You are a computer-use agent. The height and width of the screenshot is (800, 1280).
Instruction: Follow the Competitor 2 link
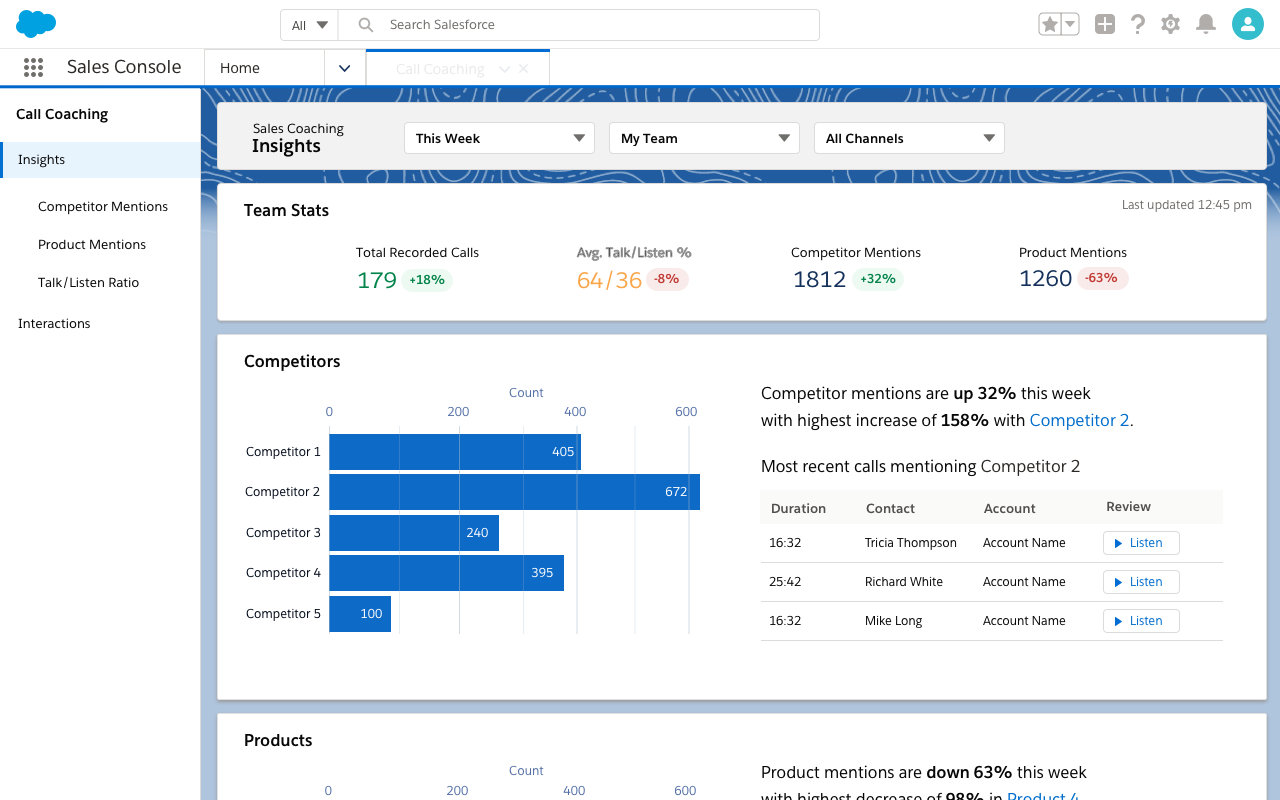point(1079,420)
